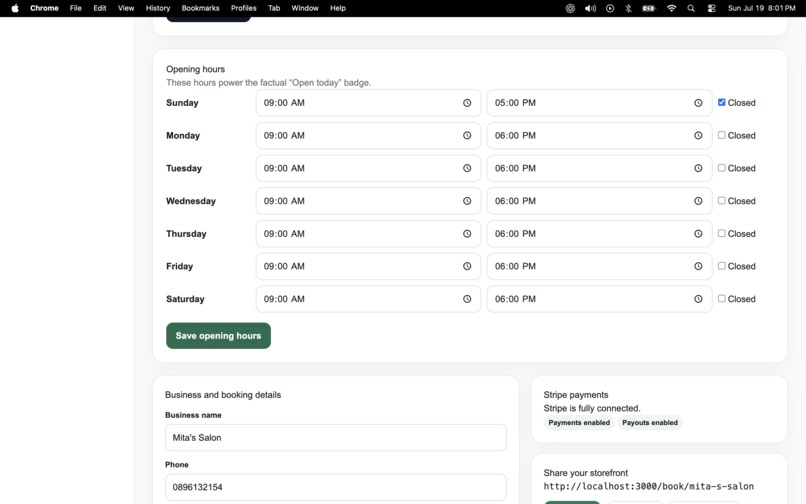806x504 pixels.
Task: Open clock picker for Saturday opening time
Action: tap(467, 299)
